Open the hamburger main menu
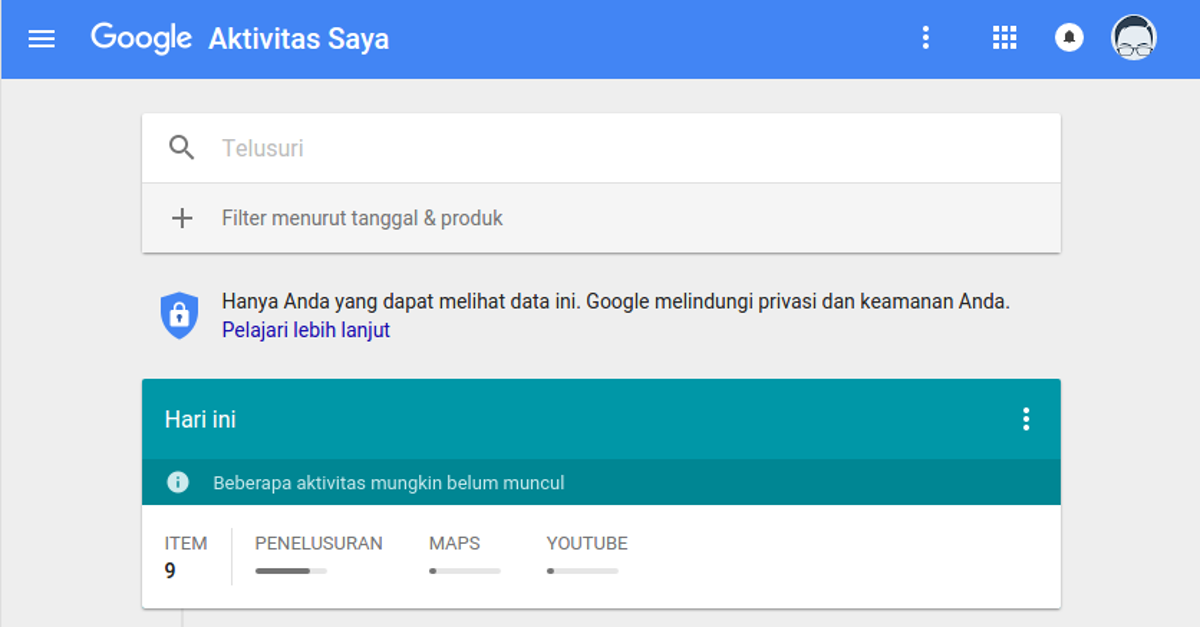Screen dimensions: 1200x627 (x=42, y=39)
